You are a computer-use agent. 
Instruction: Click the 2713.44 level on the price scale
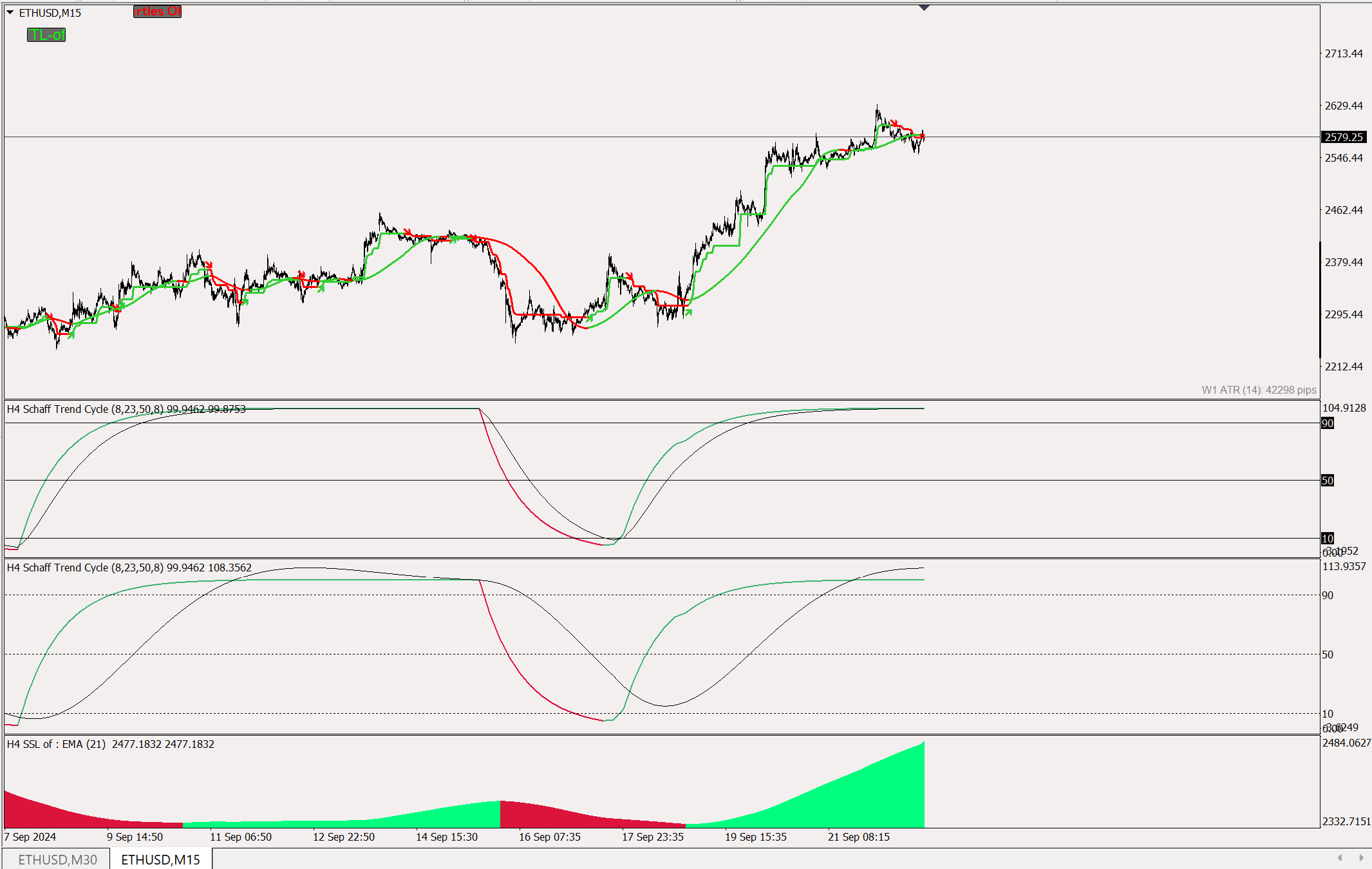[x=1344, y=53]
